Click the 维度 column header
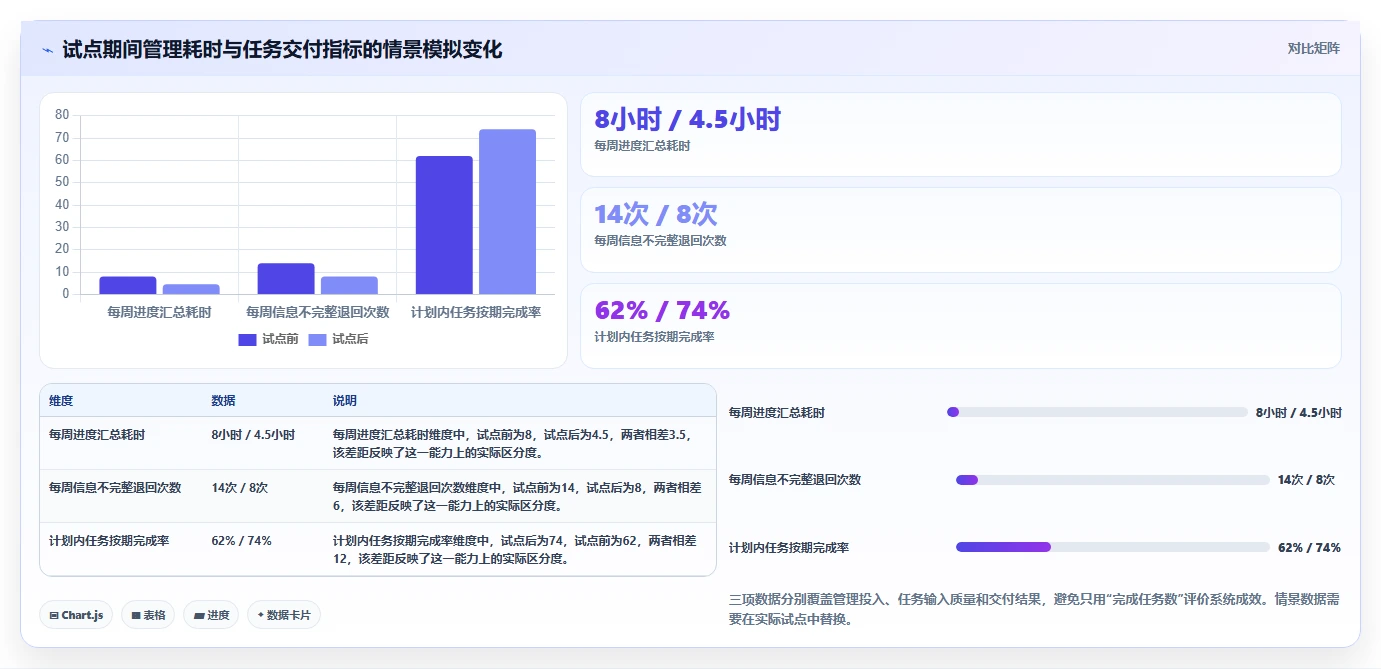Viewport: 1381px width, 669px height. 61,401
